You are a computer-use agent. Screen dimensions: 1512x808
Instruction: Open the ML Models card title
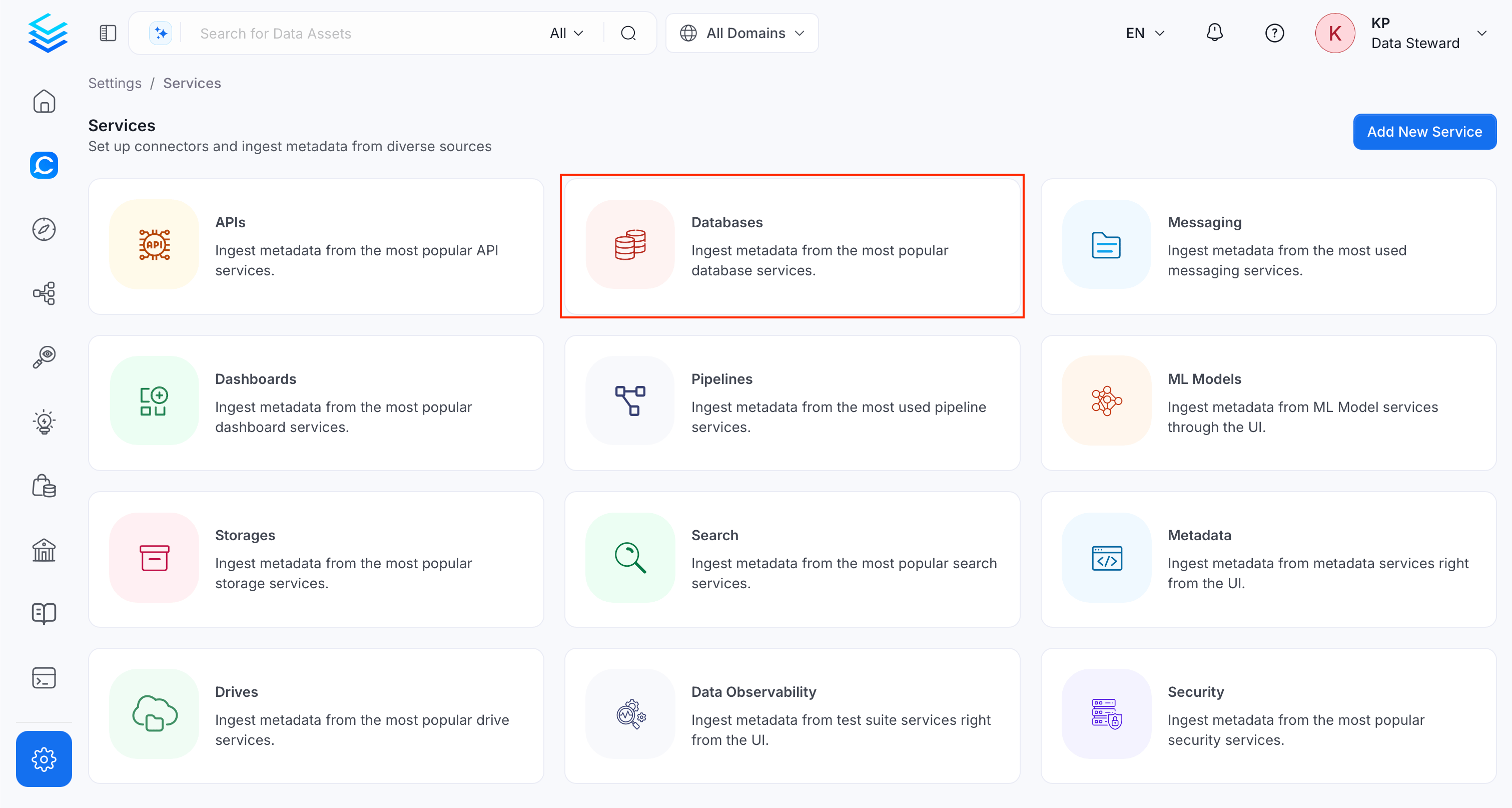tap(1204, 379)
